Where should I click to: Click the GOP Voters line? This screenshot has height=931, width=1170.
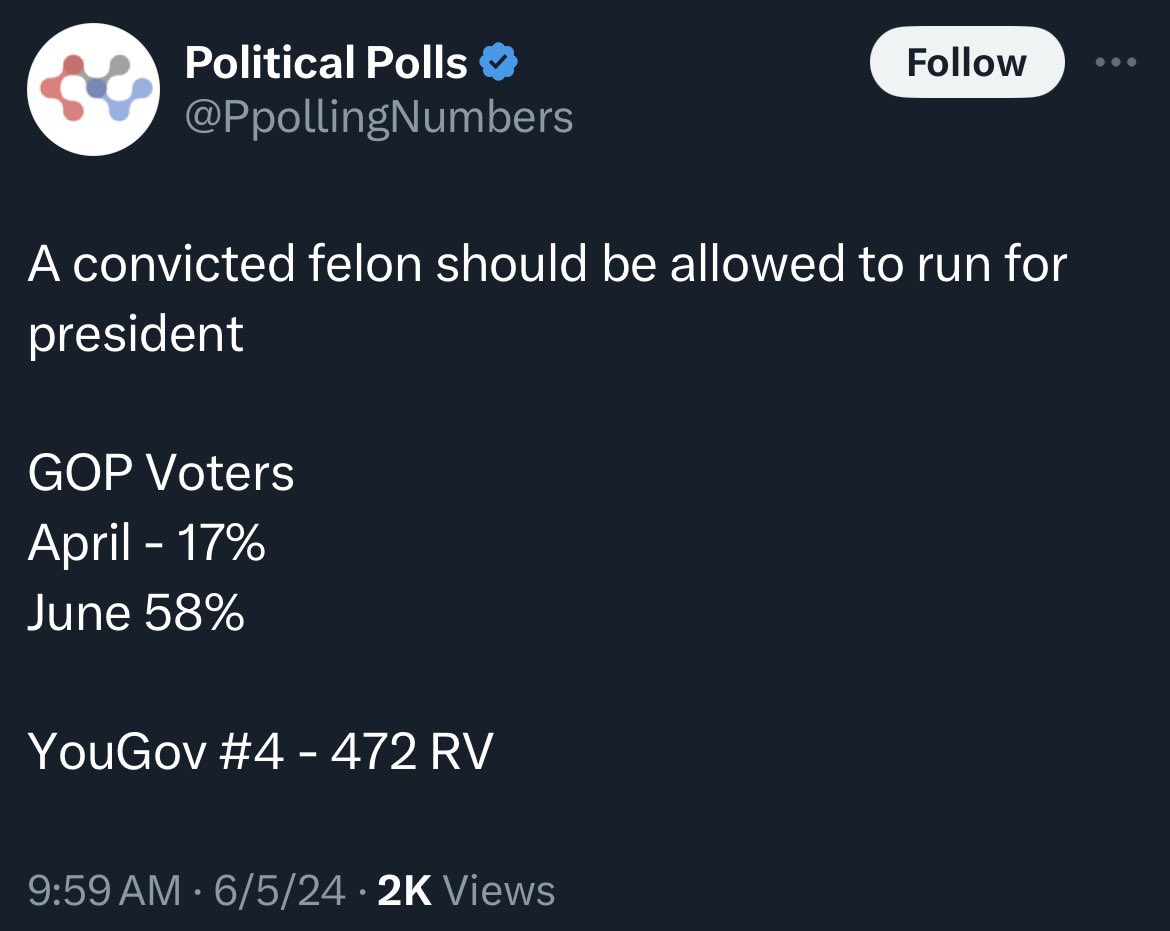pyautogui.click(x=161, y=473)
